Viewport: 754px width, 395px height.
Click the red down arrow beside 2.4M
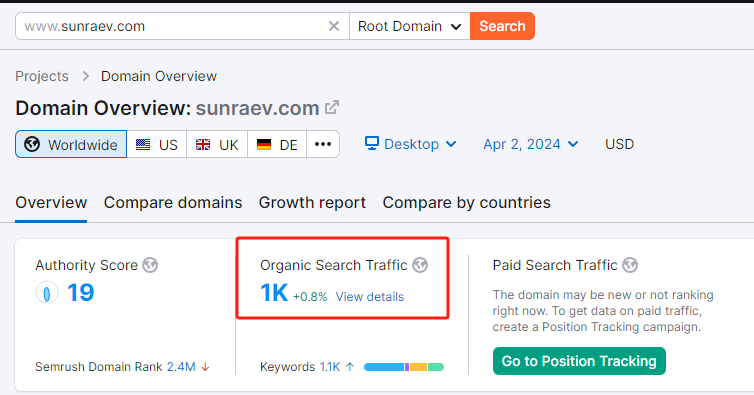click(205, 367)
